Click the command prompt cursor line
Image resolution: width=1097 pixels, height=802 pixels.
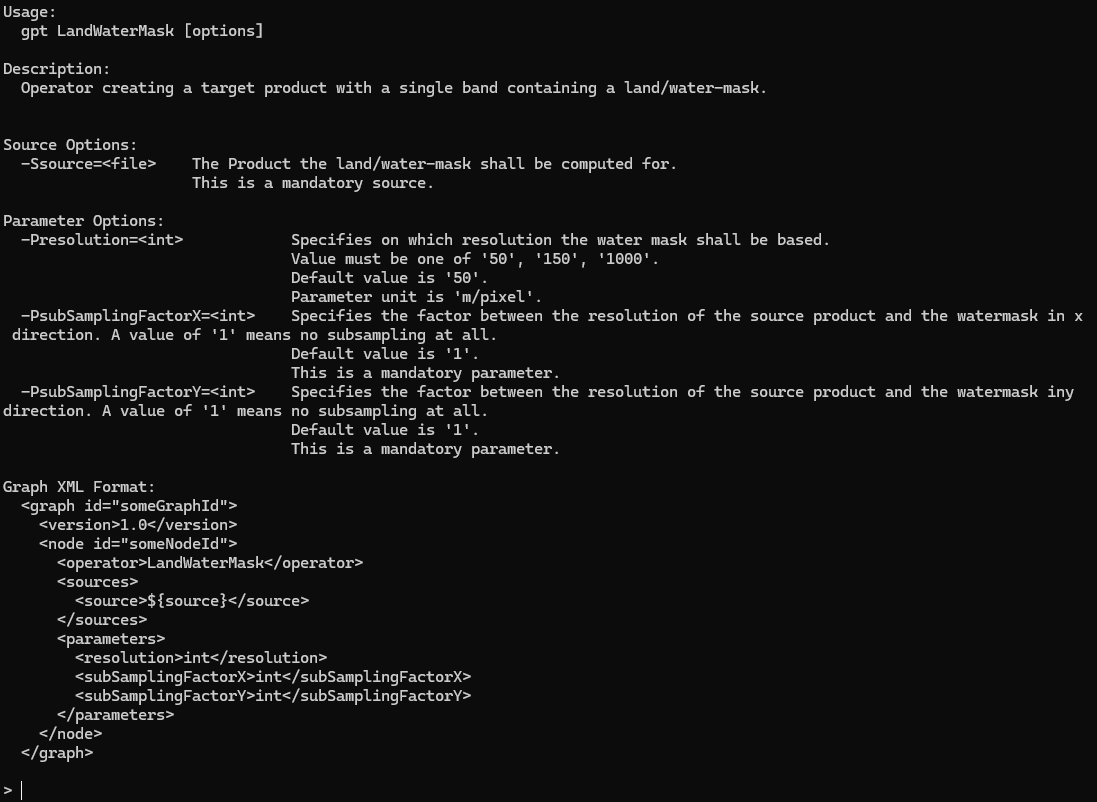point(13,791)
